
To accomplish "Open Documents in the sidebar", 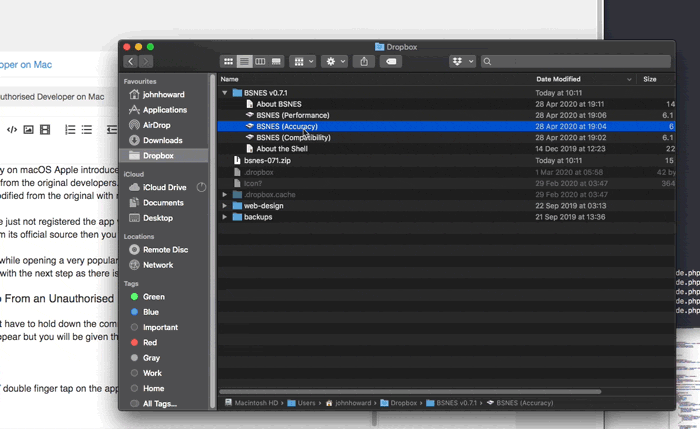I will click(x=163, y=203).
